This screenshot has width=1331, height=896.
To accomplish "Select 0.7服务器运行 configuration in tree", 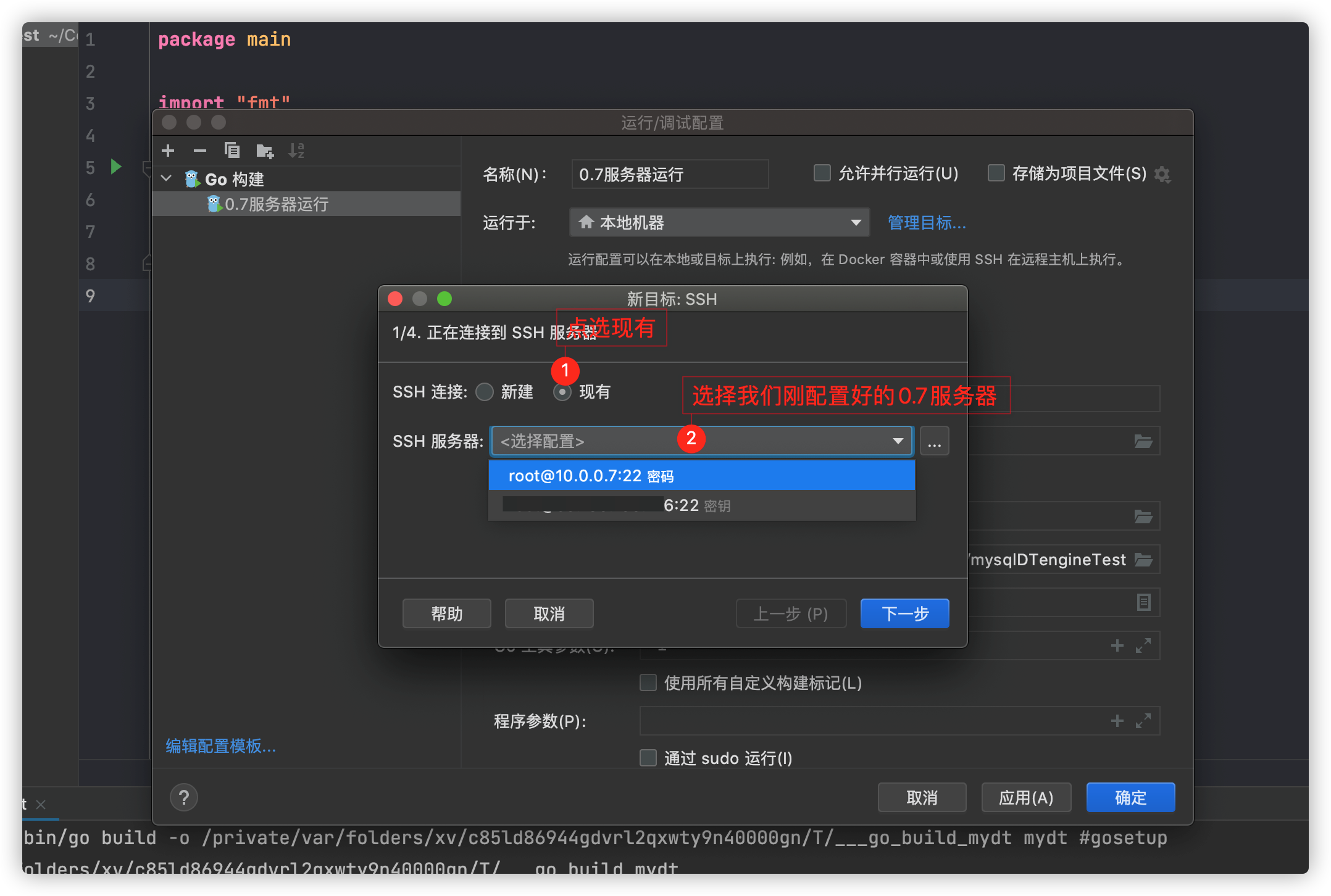I will 276,204.
